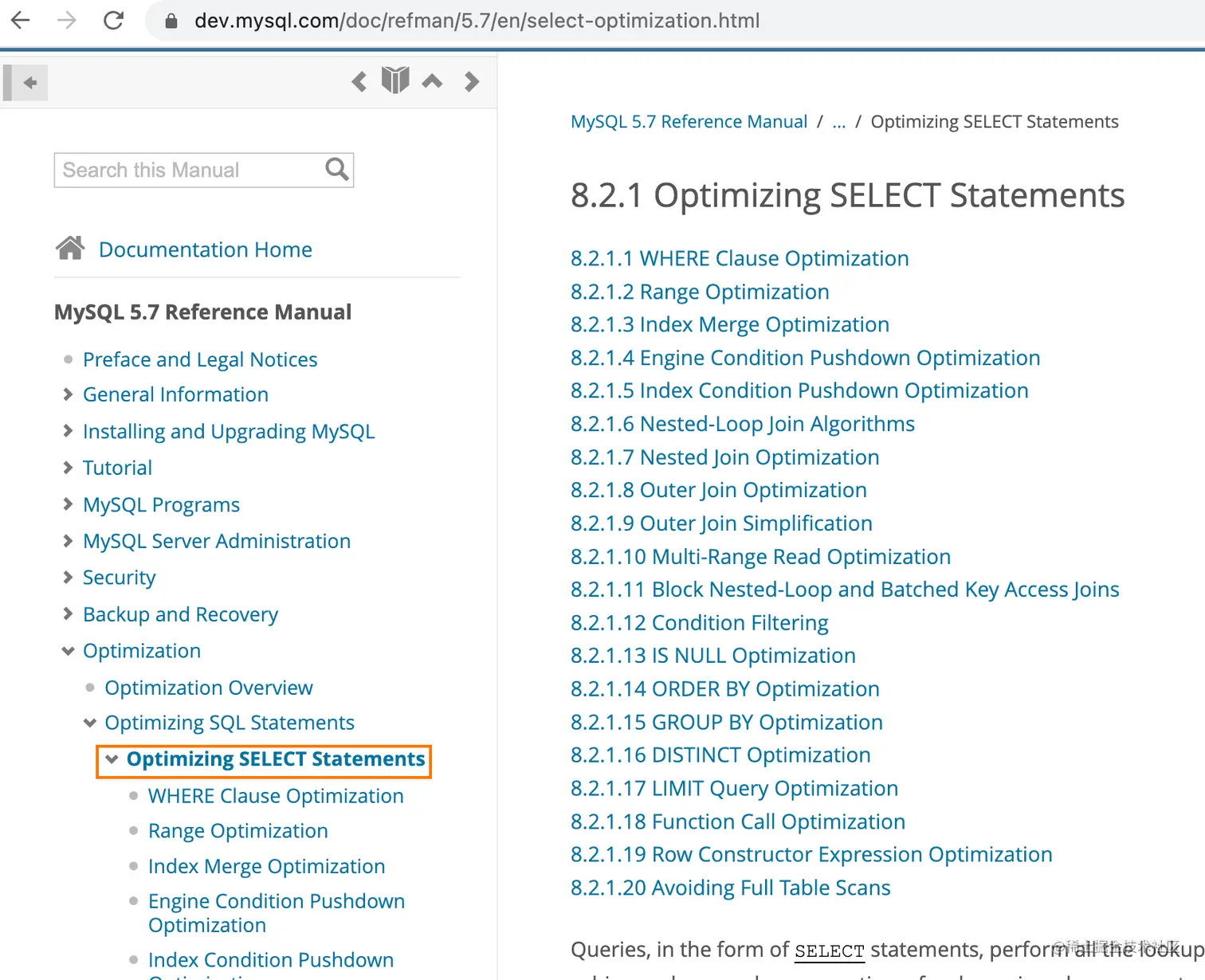Expand Backup and Recovery chevron
This screenshot has width=1205, height=980.
[68, 613]
